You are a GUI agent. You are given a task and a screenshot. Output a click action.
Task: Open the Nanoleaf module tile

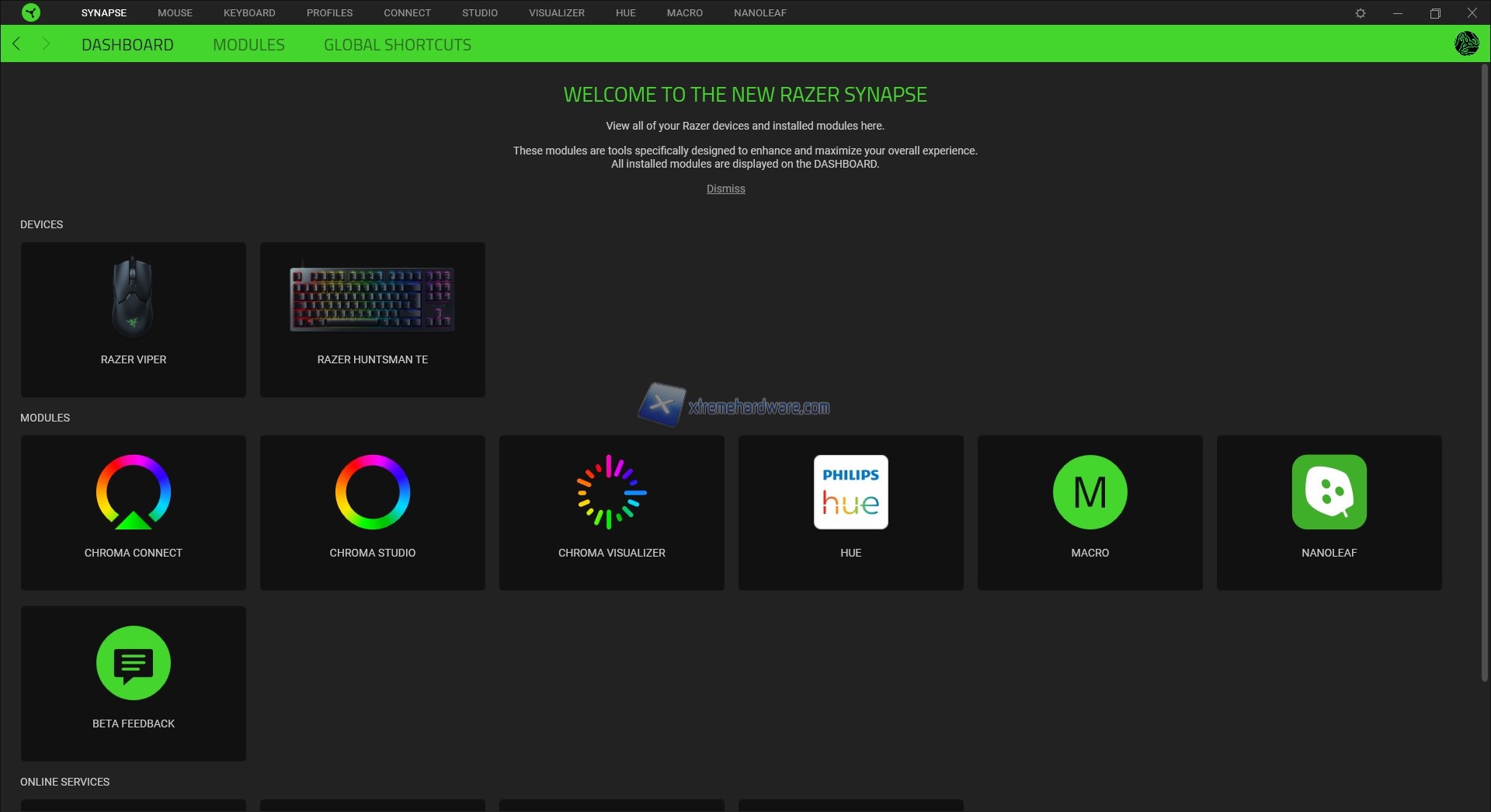point(1329,512)
